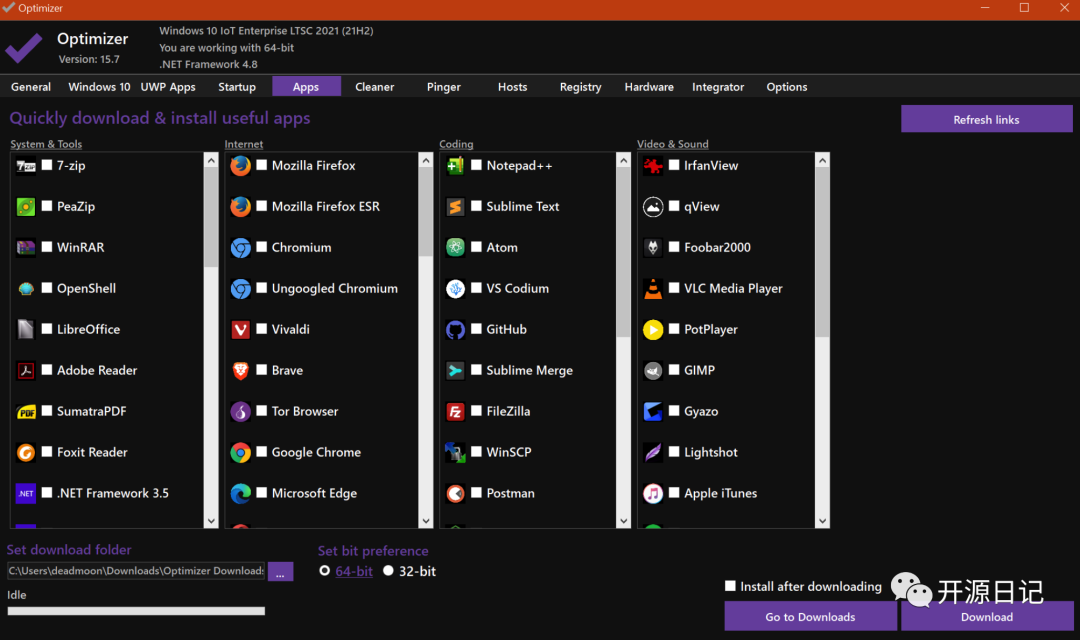Click the PotPlayer icon
The width and height of the screenshot is (1080, 640).
click(x=653, y=329)
